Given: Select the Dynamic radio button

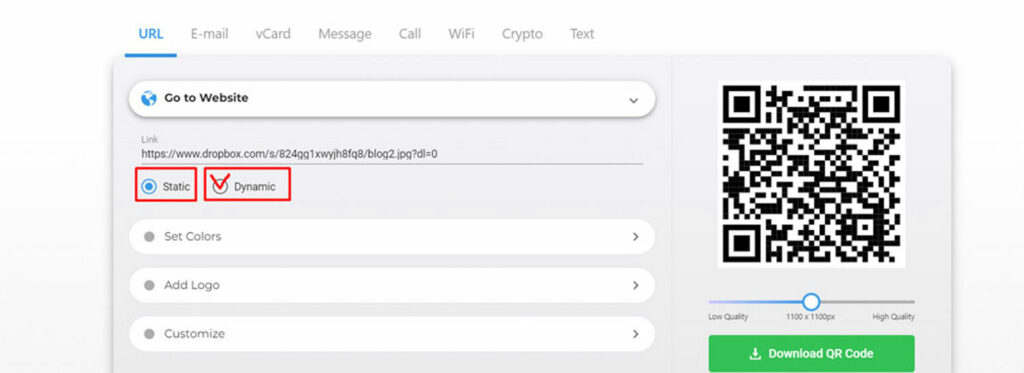Looking at the screenshot, I should (x=221, y=187).
